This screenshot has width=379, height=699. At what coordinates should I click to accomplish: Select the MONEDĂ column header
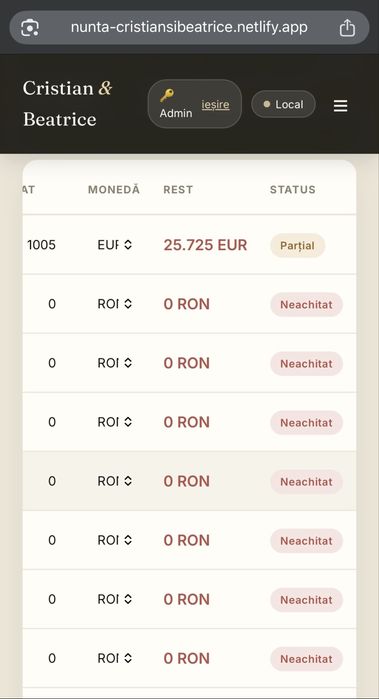tap(114, 189)
